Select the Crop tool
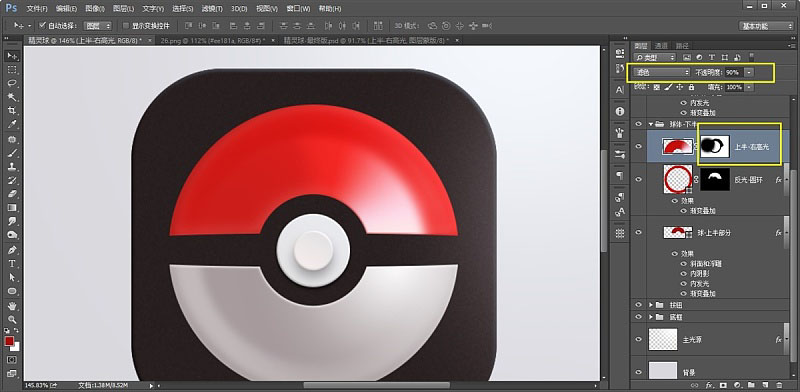 [x=12, y=111]
